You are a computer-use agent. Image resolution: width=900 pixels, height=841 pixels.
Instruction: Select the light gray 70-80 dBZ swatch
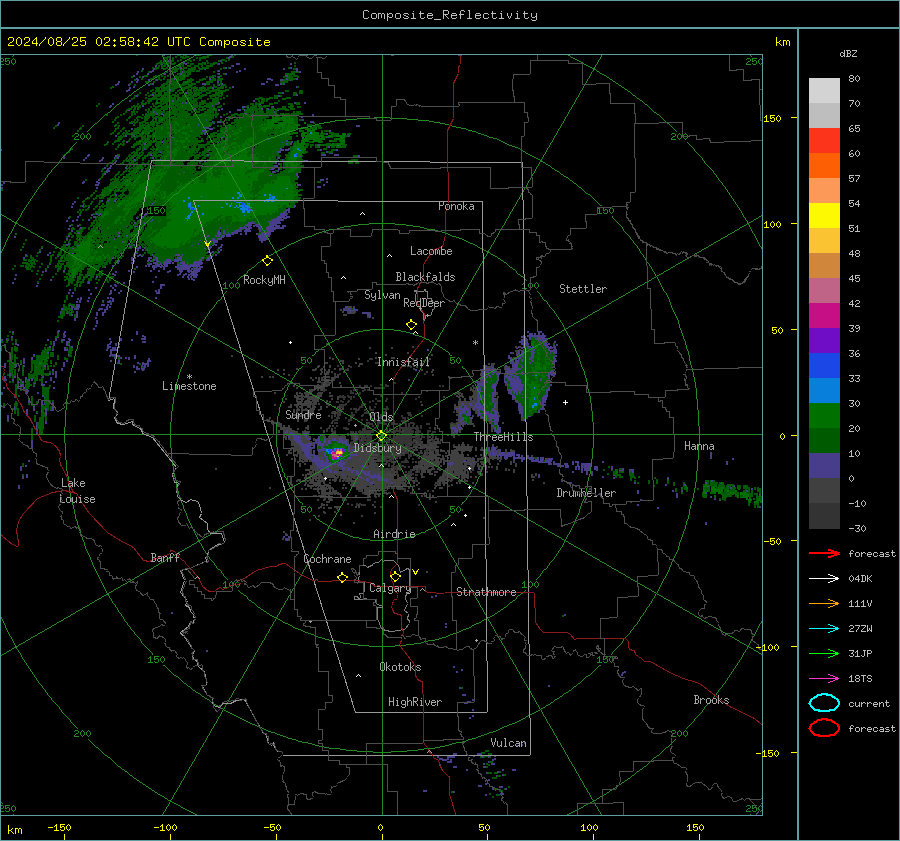click(824, 90)
